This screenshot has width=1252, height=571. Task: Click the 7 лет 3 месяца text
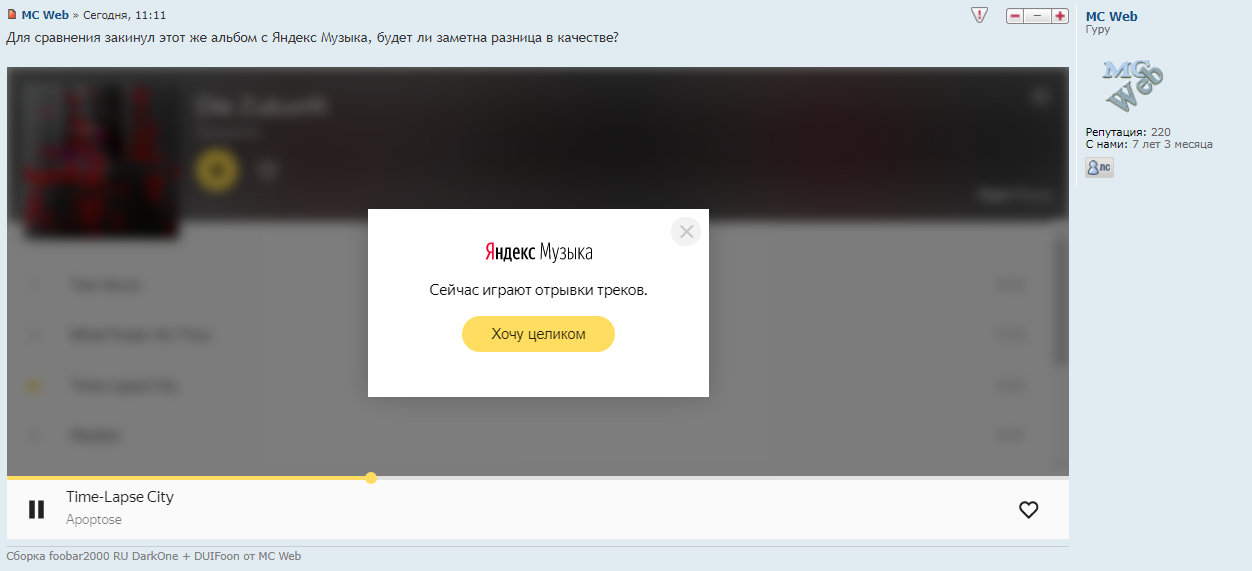pyautogui.click(x=1172, y=144)
